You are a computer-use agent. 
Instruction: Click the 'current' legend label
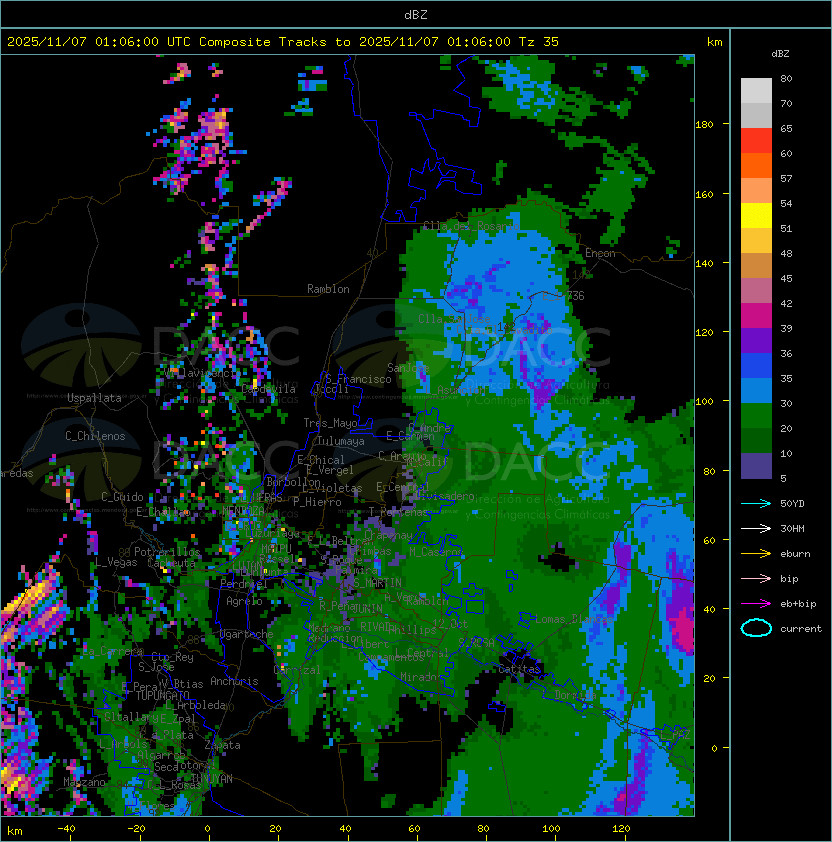point(801,629)
